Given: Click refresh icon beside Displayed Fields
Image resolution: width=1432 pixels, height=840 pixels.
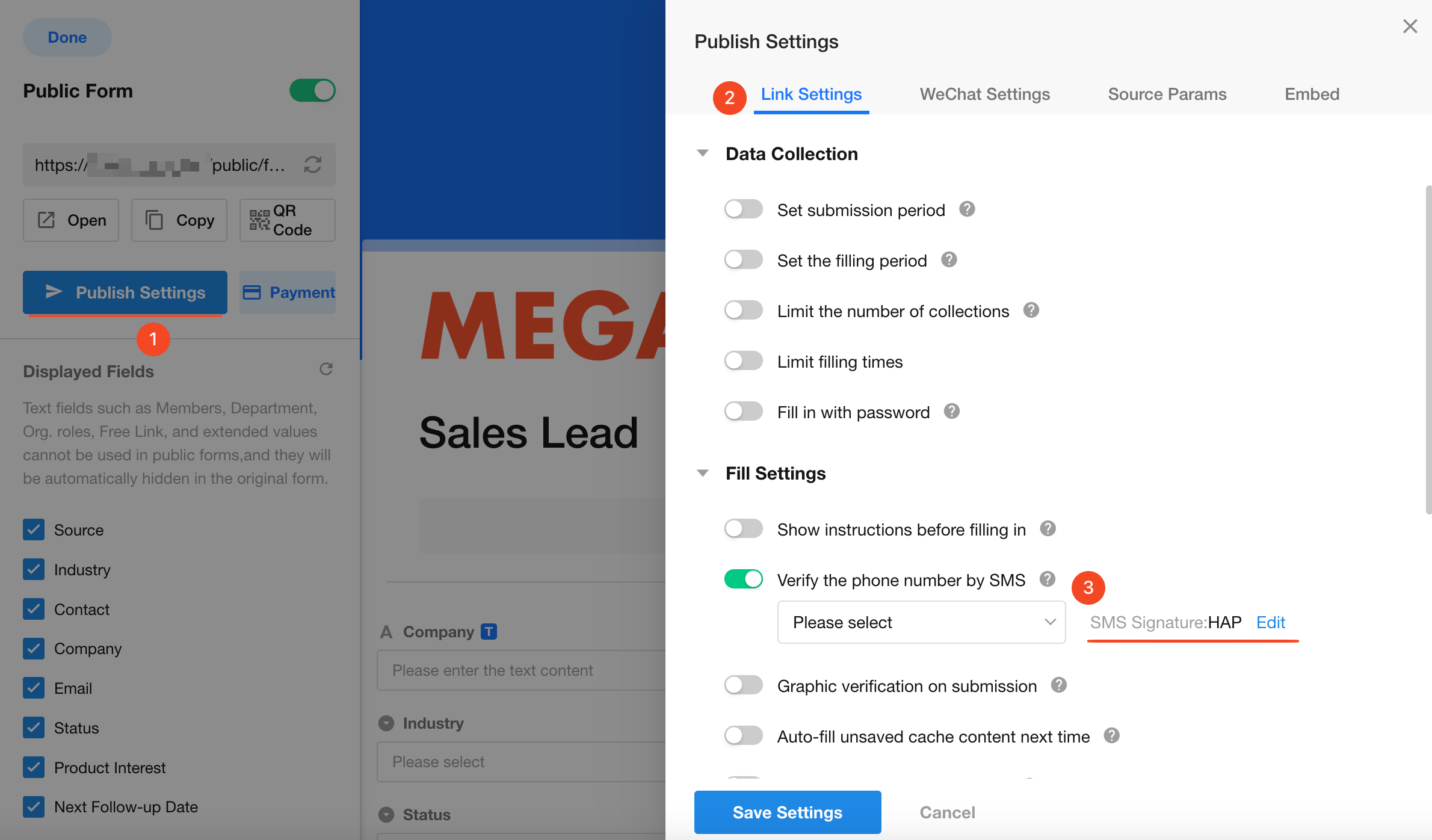Looking at the screenshot, I should click(x=326, y=369).
